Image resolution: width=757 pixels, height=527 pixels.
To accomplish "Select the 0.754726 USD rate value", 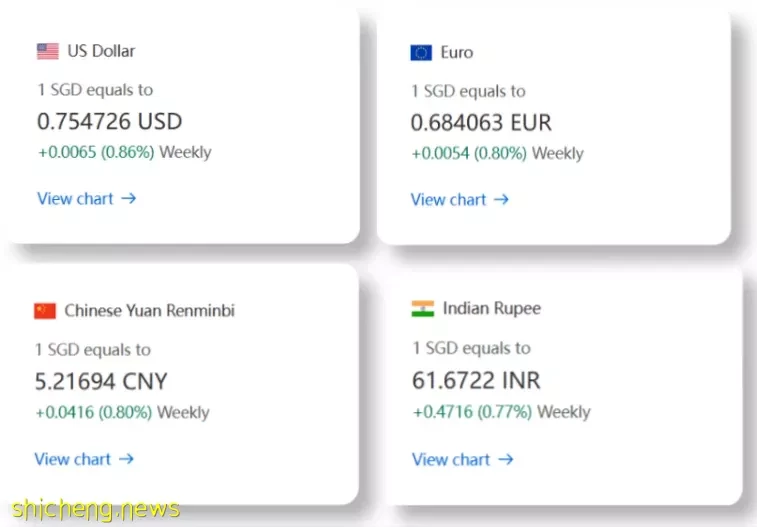I will [110, 121].
